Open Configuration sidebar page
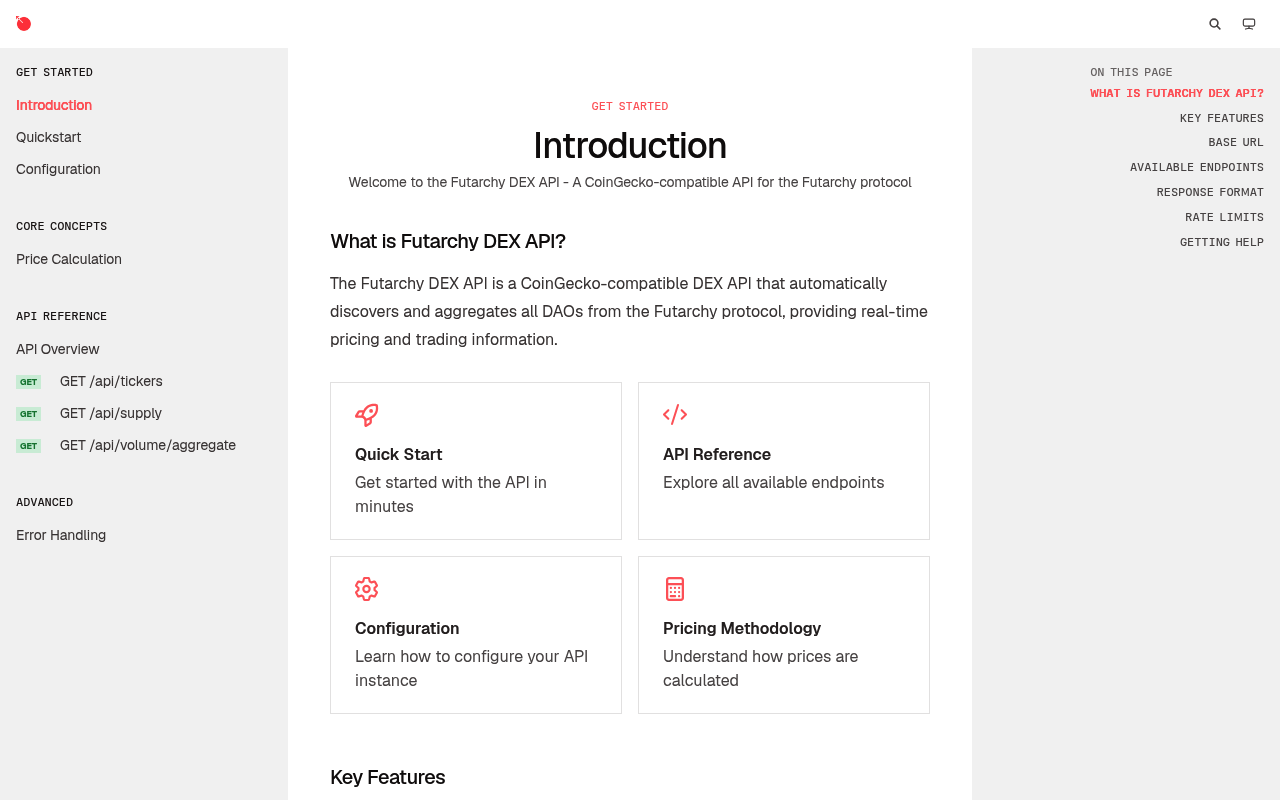The height and width of the screenshot is (800, 1280). (58, 169)
